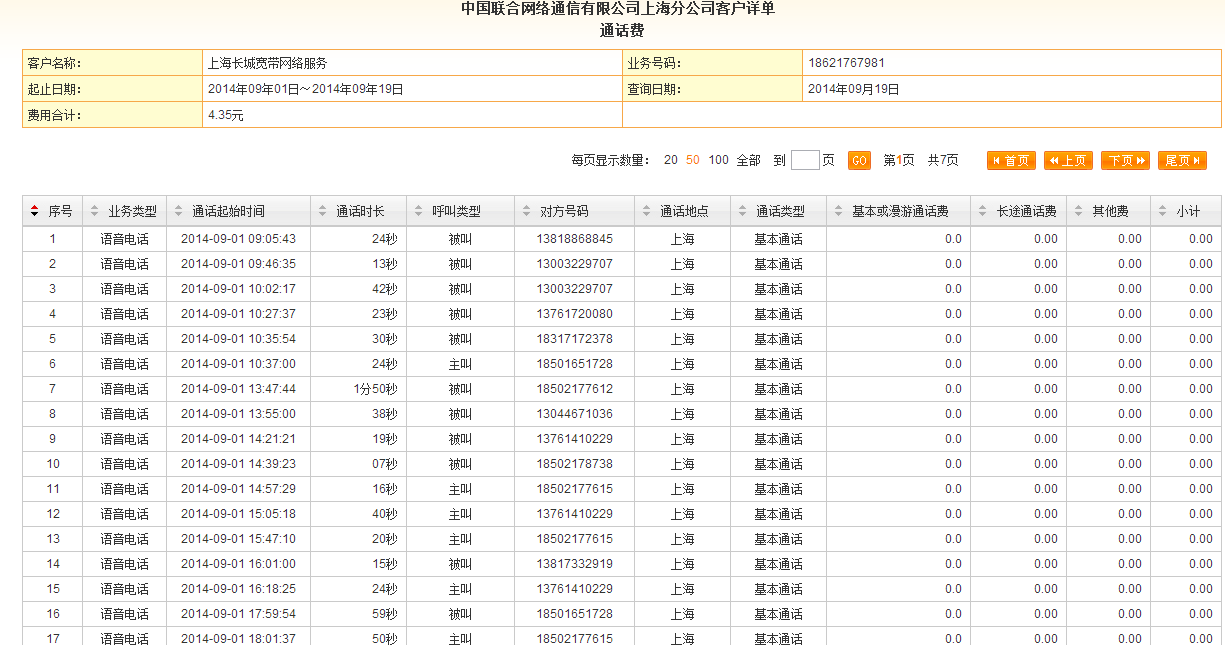
Task: Sort by 基本或漫游通话费 column header
Action: [x=899, y=212]
